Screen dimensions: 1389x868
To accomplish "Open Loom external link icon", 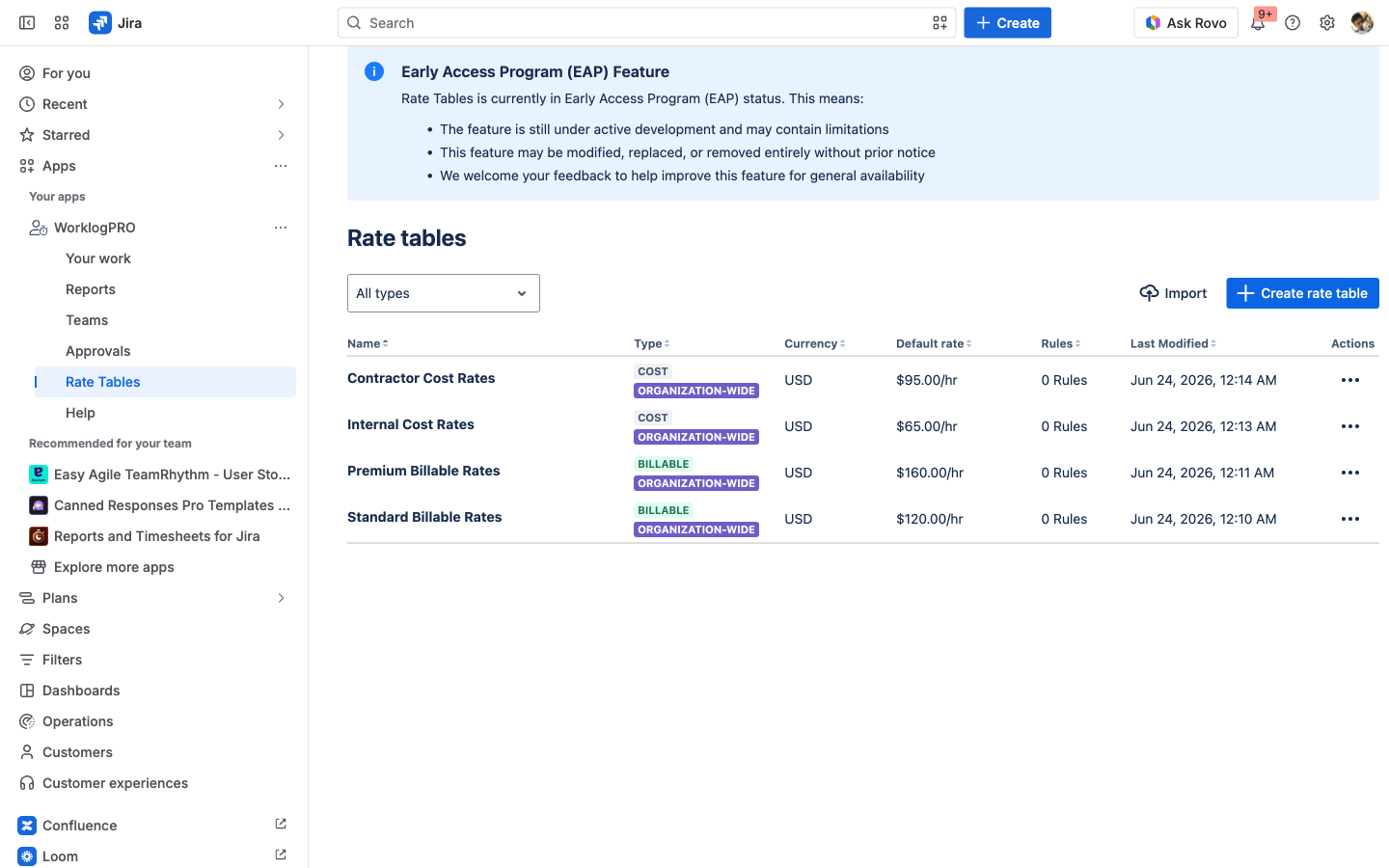I will click(281, 854).
